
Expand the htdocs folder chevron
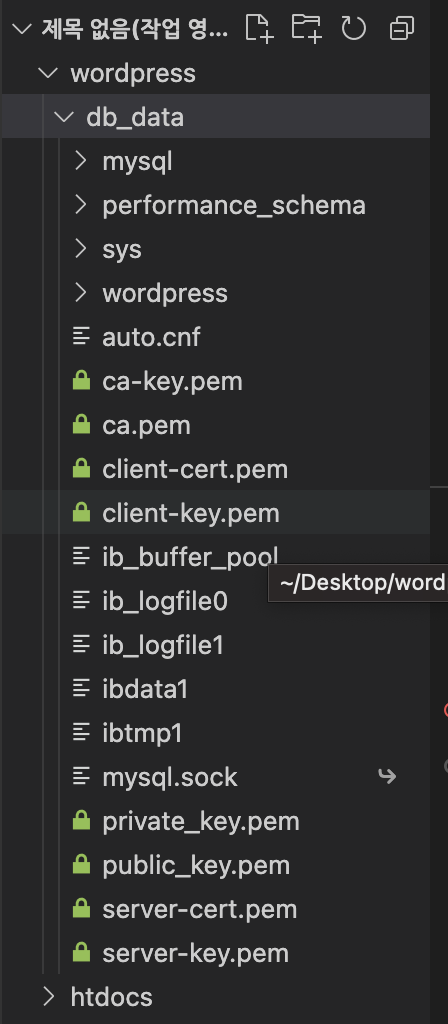click(x=48, y=997)
